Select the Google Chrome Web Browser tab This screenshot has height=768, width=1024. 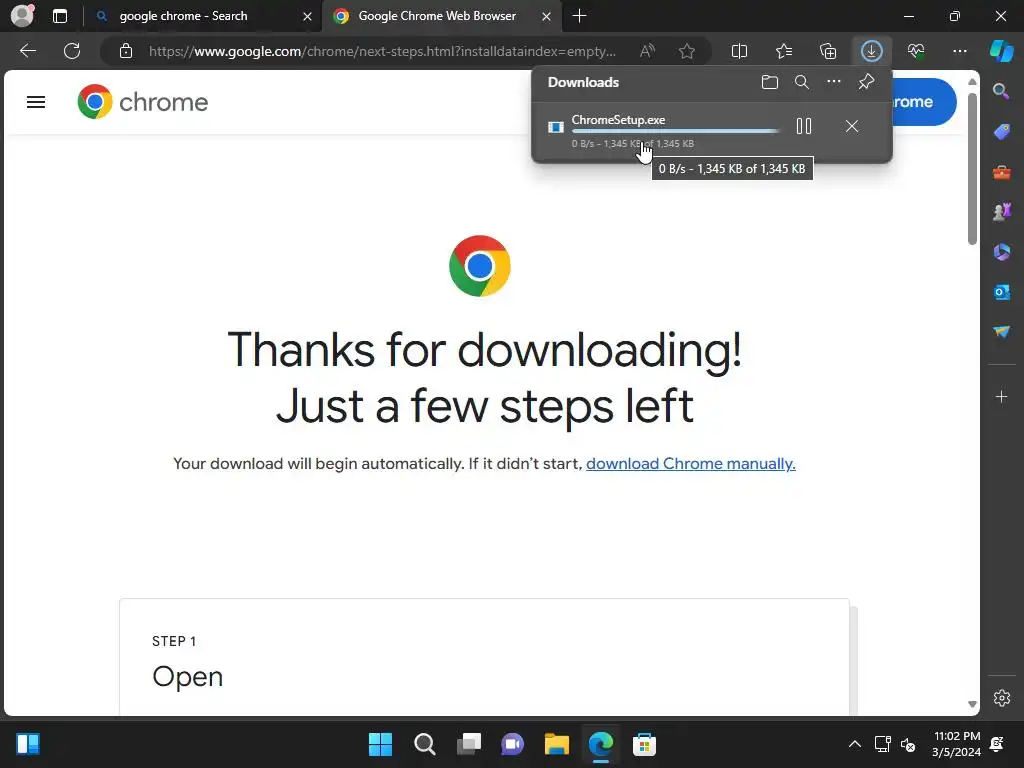click(x=437, y=16)
